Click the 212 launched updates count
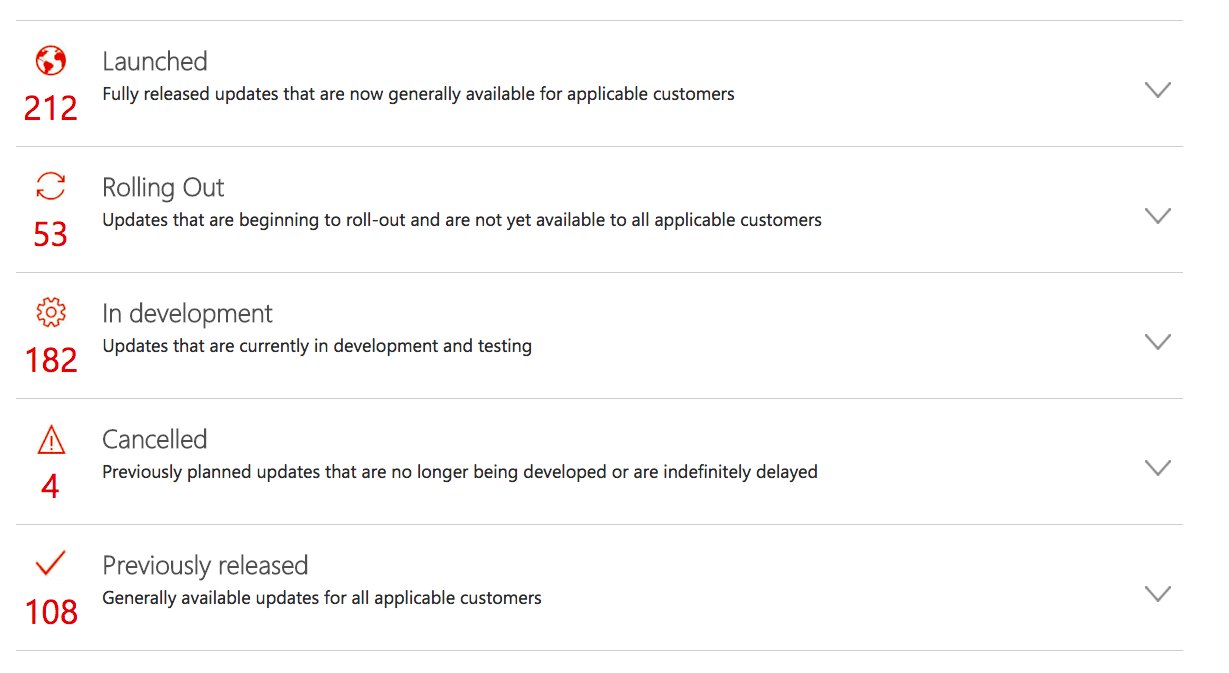Screen dimensions: 1229x673 click(x=51, y=108)
